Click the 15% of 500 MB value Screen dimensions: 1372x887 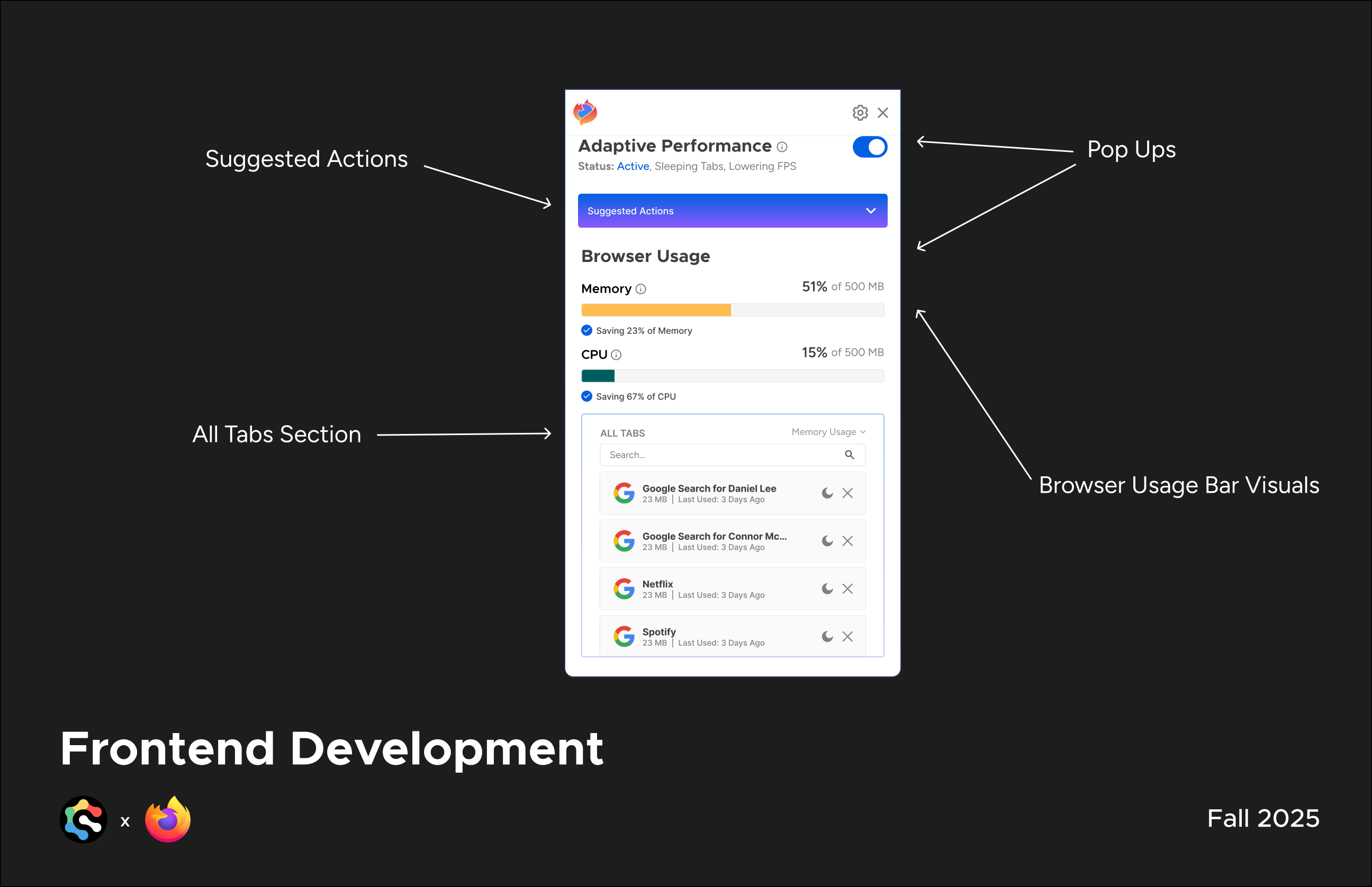(x=843, y=352)
